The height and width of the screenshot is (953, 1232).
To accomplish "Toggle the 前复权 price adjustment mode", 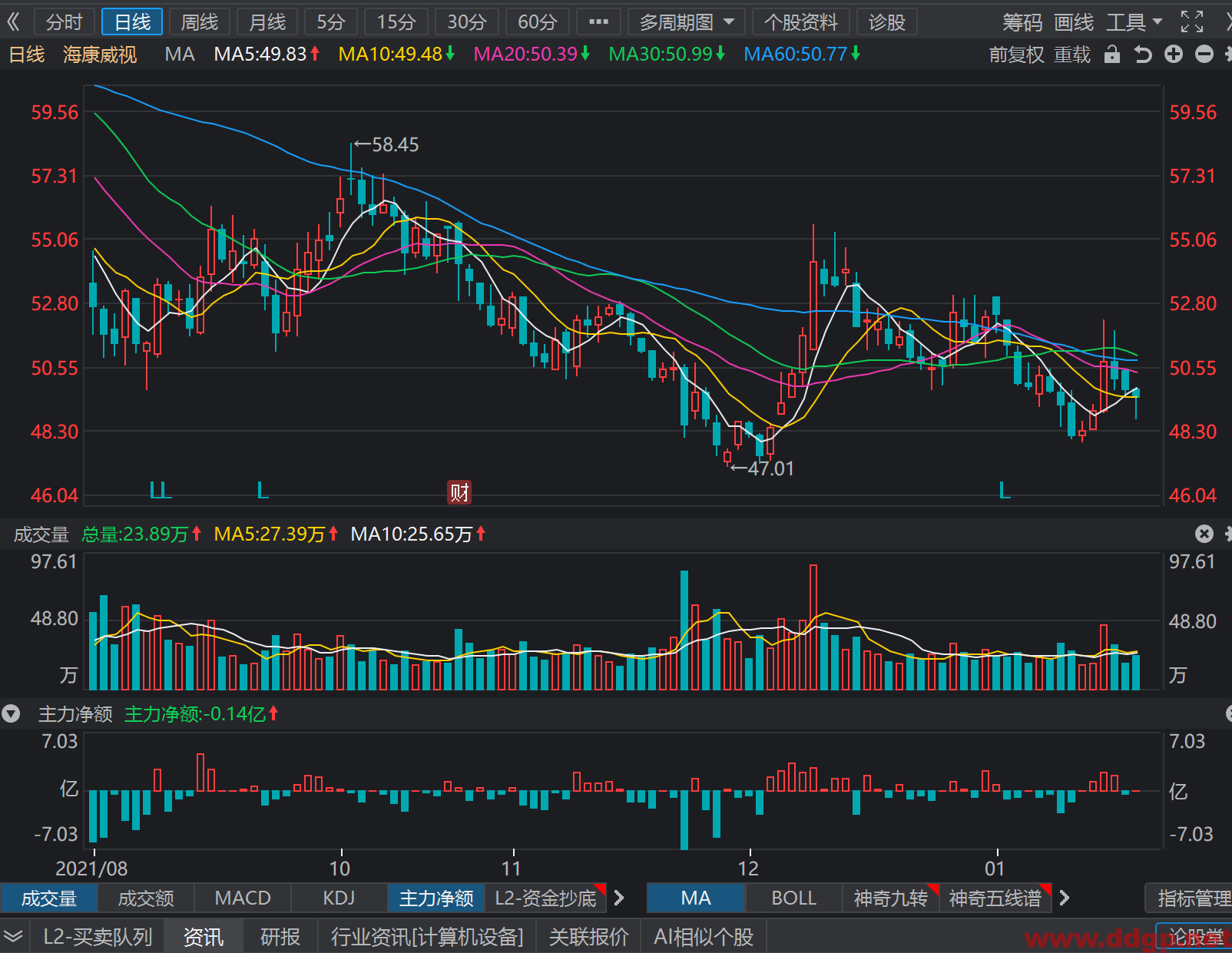I will tap(1017, 55).
